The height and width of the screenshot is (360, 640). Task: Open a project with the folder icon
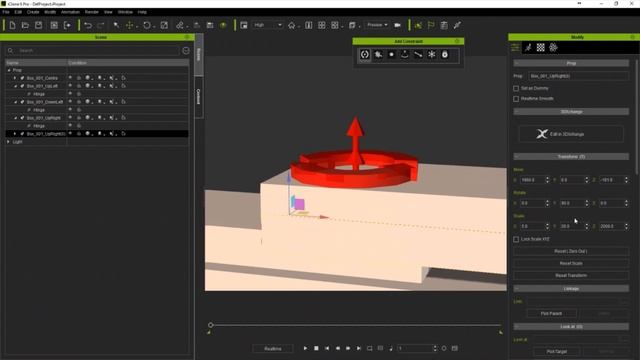[x=25, y=25]
